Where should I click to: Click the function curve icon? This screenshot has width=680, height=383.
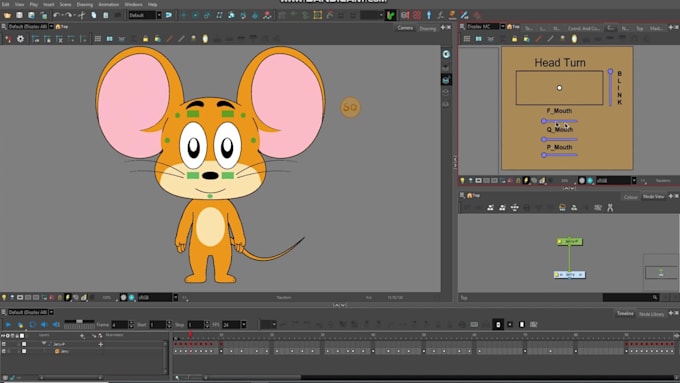(441, 15)
